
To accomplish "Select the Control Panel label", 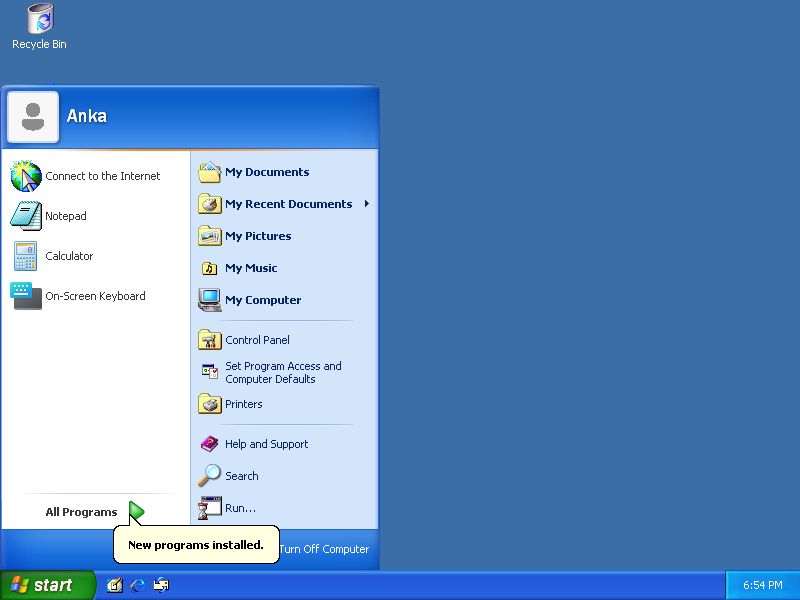I will [257, 340].
